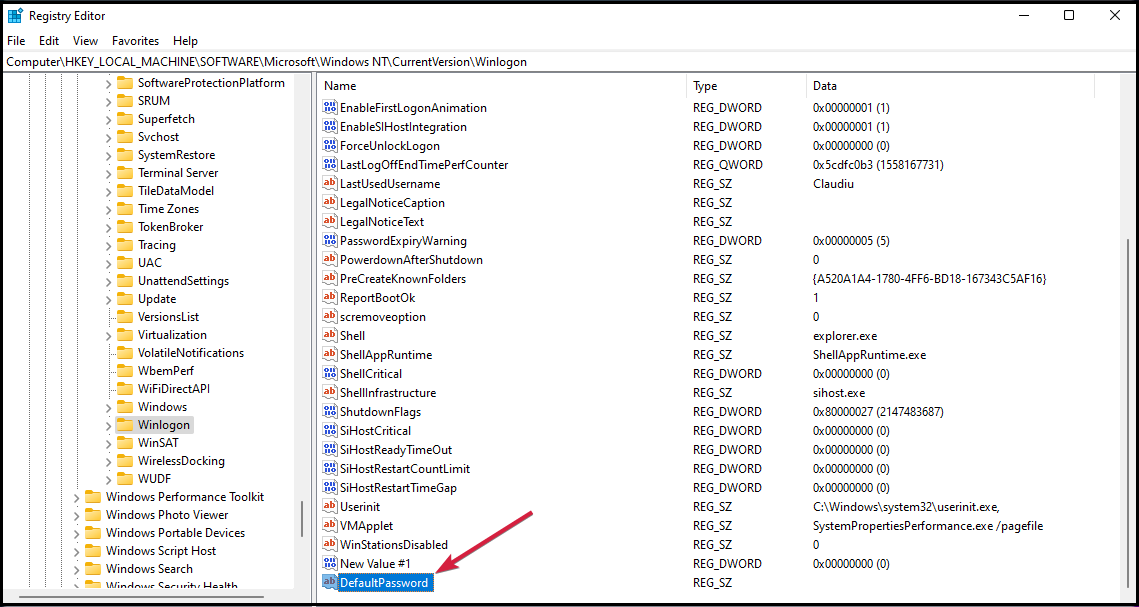Select the WinSAT key in tree
The image size is (1139, 607).
click(158, 443)
